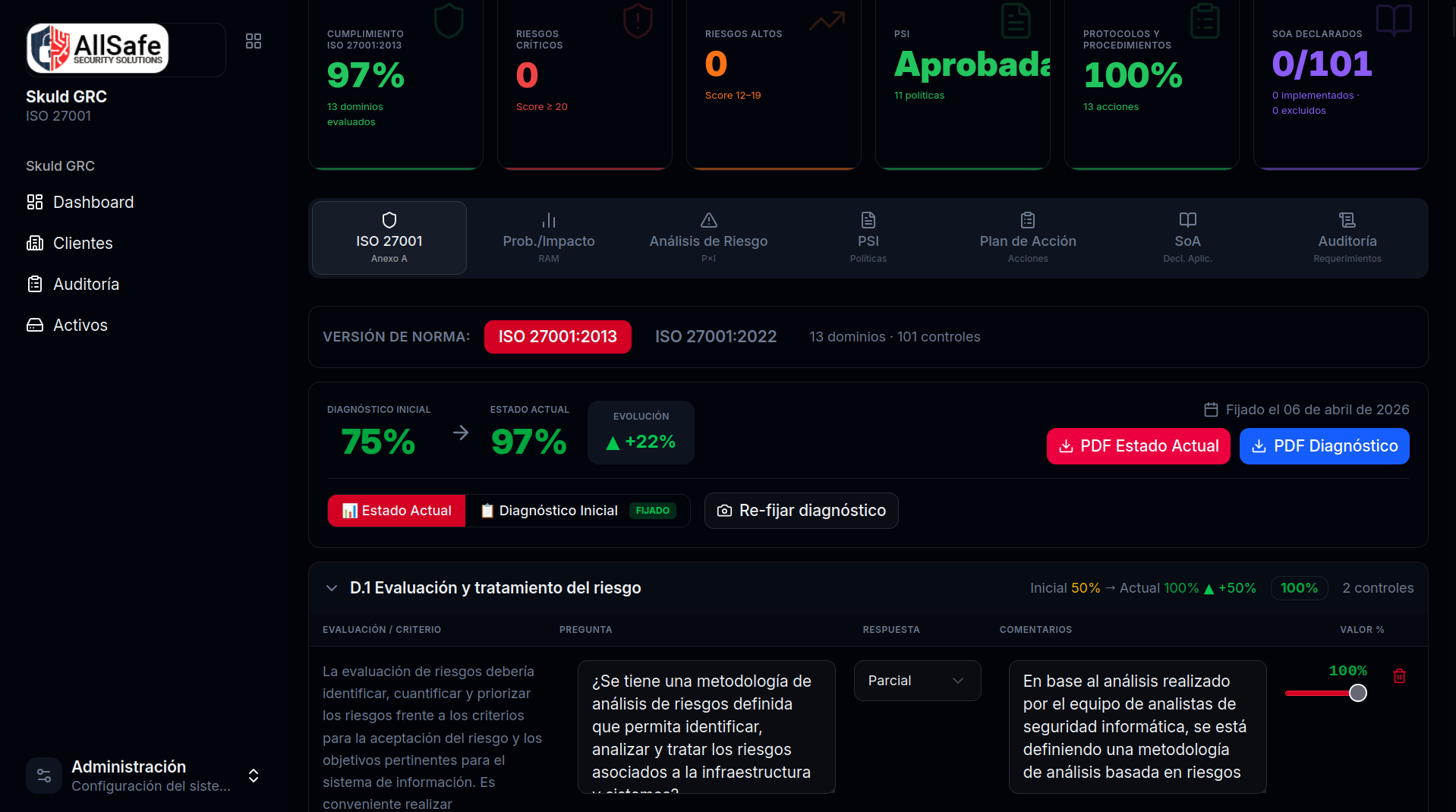Click the document icon on PSI card

point(1016,20)
